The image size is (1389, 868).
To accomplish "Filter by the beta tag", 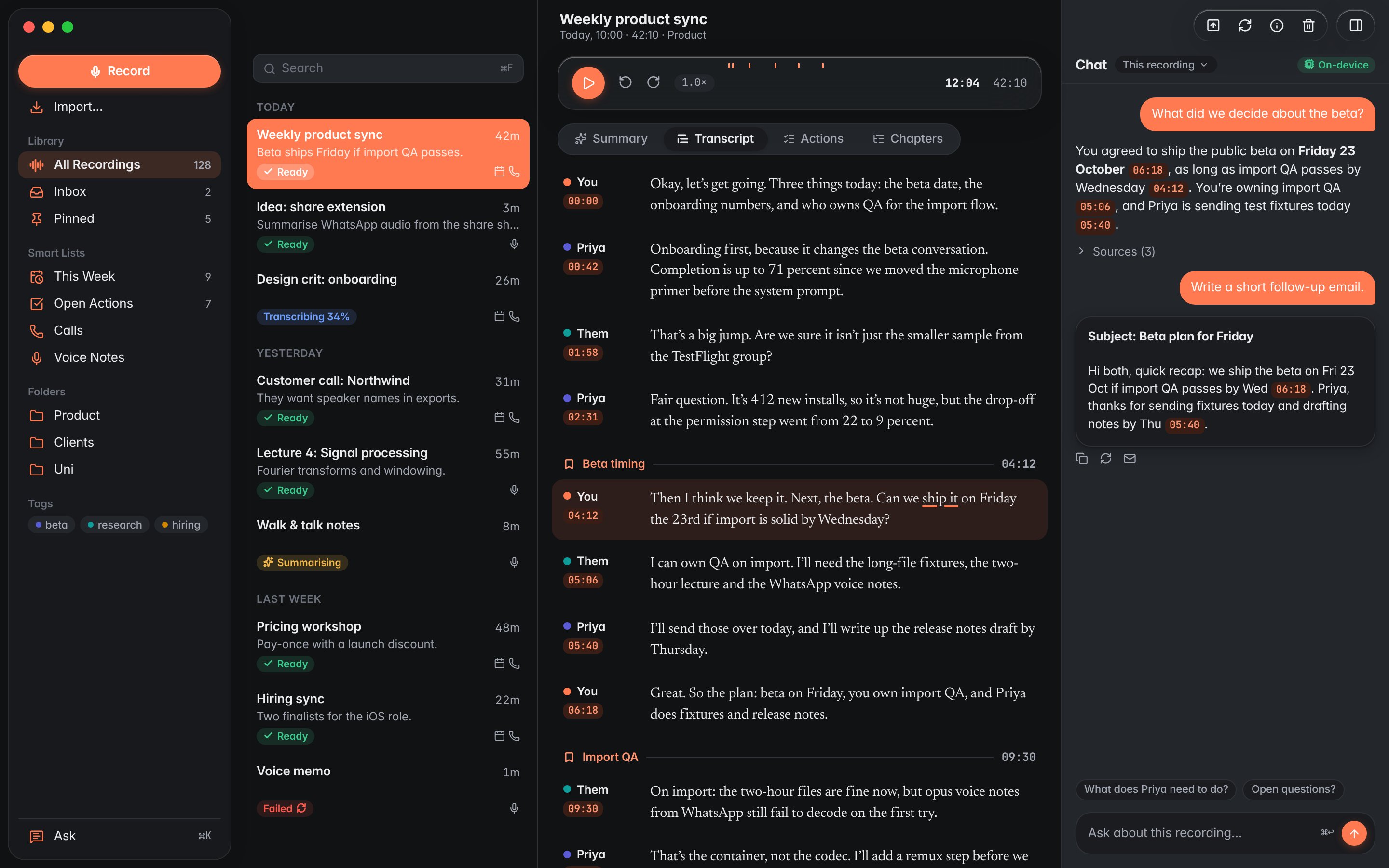I will tap(52, 525).
